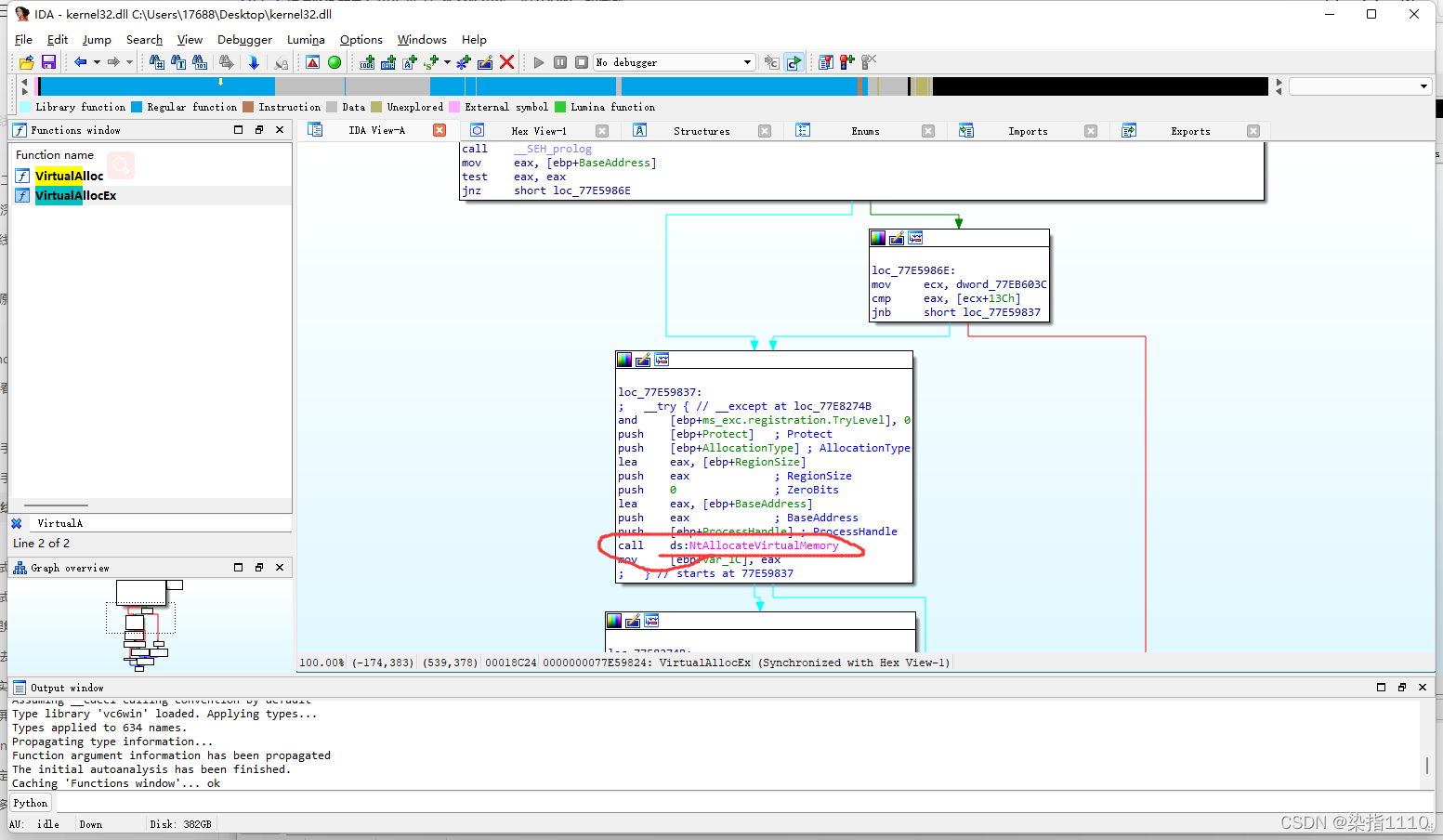Convert to code with the CODE plus icon
Screen dimensions: 1443x840
367,62
